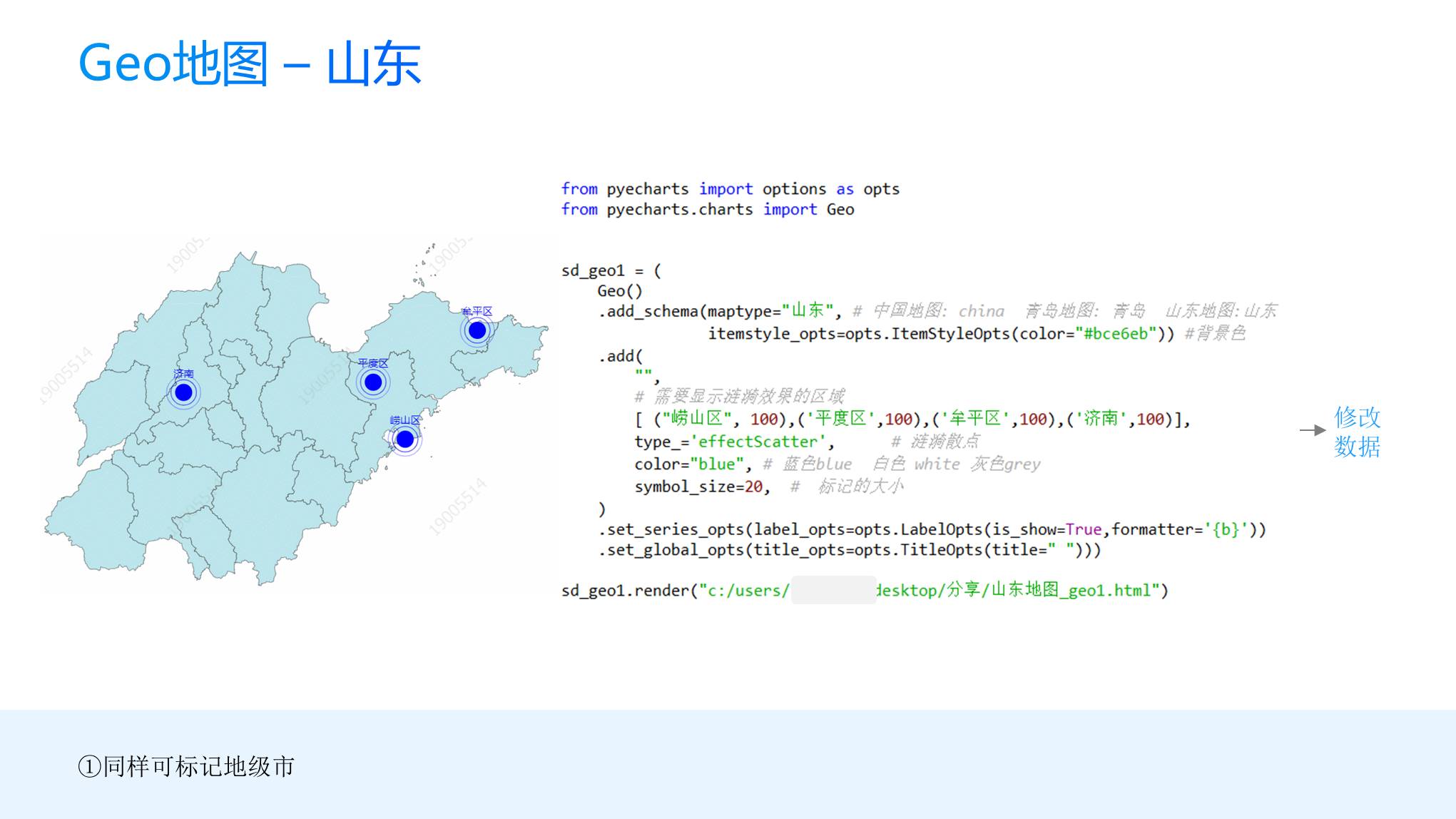The height and width of the screenshot is (819, 1456).
Task: Click the 崂山区 label on map
Action: click(x=405, y=420)
